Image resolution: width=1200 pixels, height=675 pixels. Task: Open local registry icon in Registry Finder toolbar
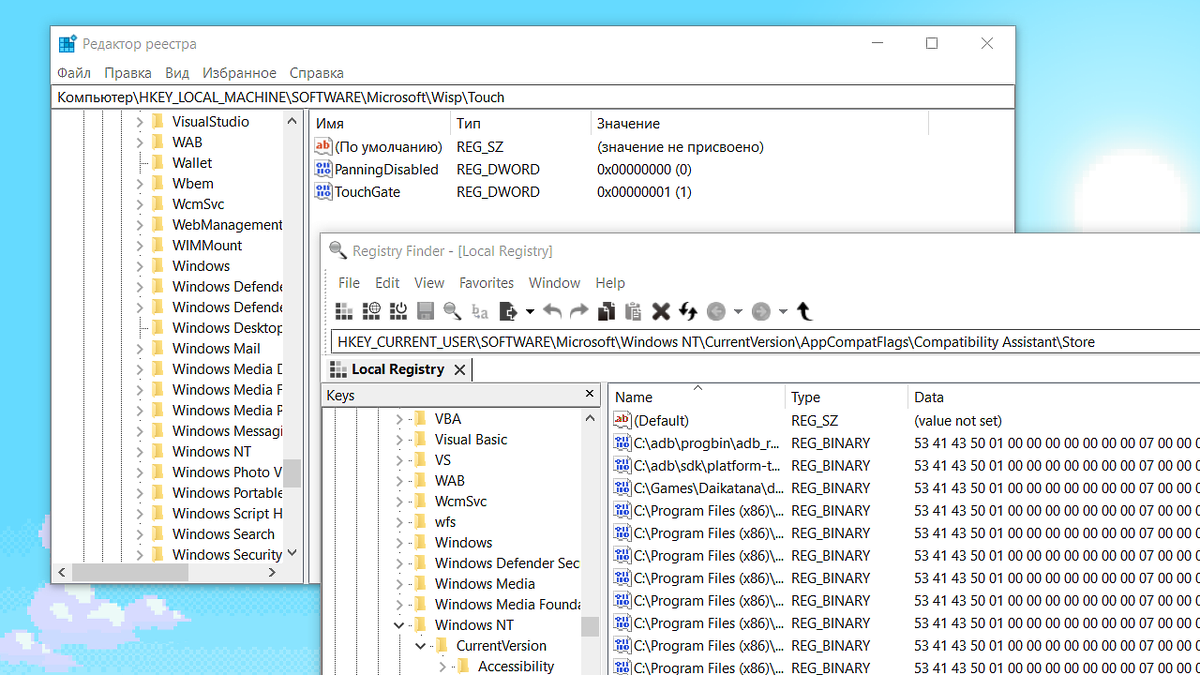click(x=344, y=312)
